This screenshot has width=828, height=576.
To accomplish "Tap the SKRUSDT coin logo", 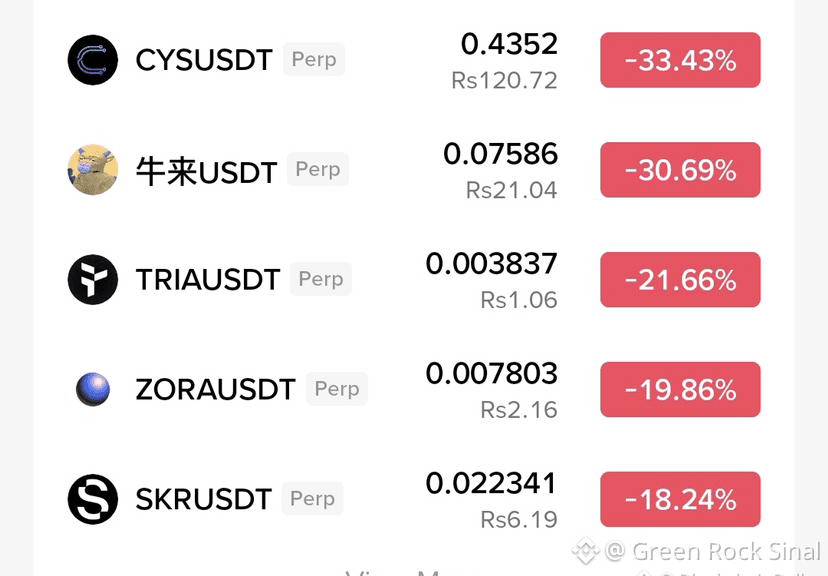I will tap(93, 499).
